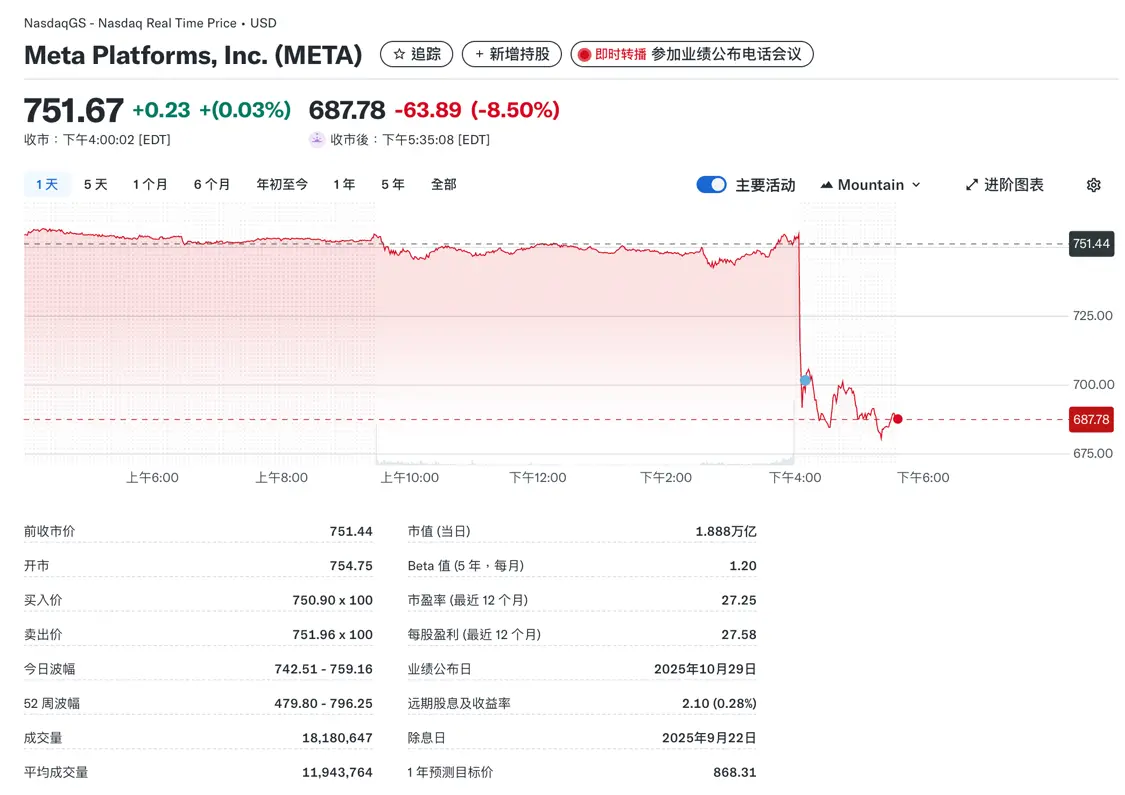
Task: Disable the blue activity toggle
Action: (711, 184)
